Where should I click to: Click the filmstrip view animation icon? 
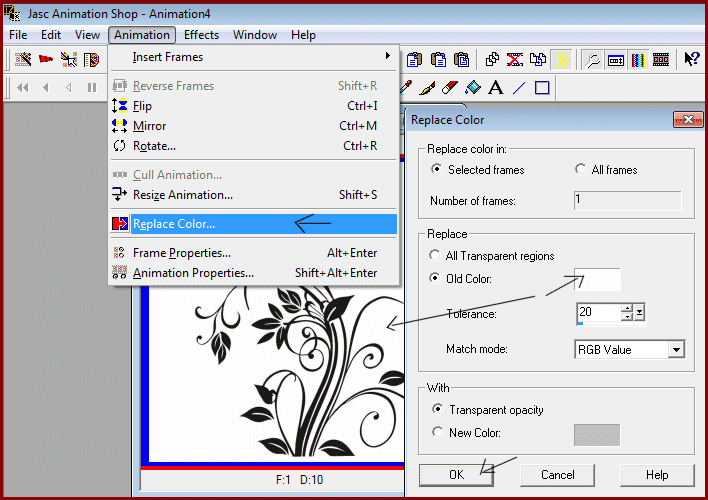tap(661, 59)
